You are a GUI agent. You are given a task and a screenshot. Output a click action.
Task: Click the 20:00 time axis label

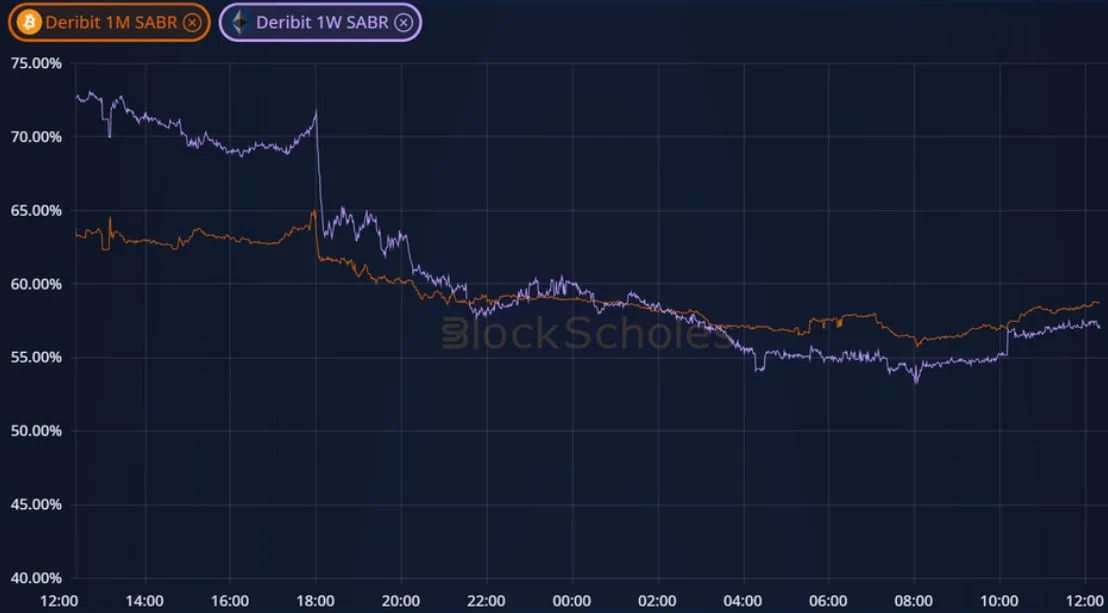(401, 602)
